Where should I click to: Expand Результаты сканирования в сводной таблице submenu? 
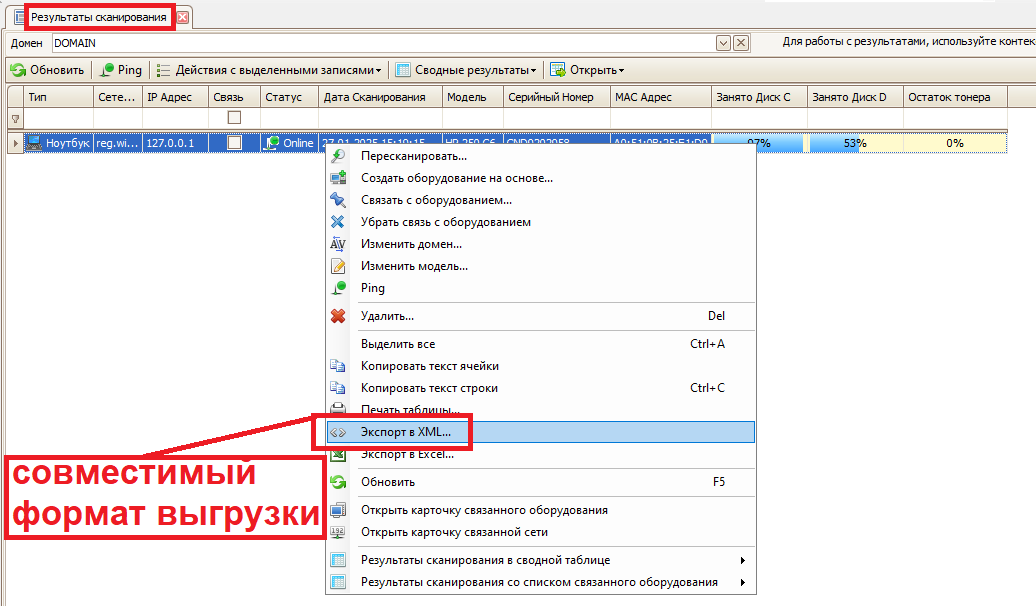tap(743, 560)
